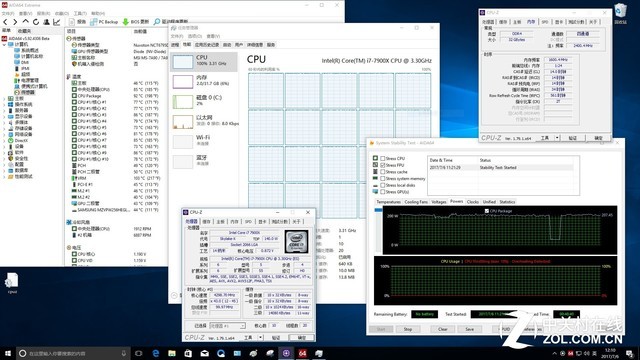Open the Store icon on the taskbar
640x360 pixels.
coord(188,353)
